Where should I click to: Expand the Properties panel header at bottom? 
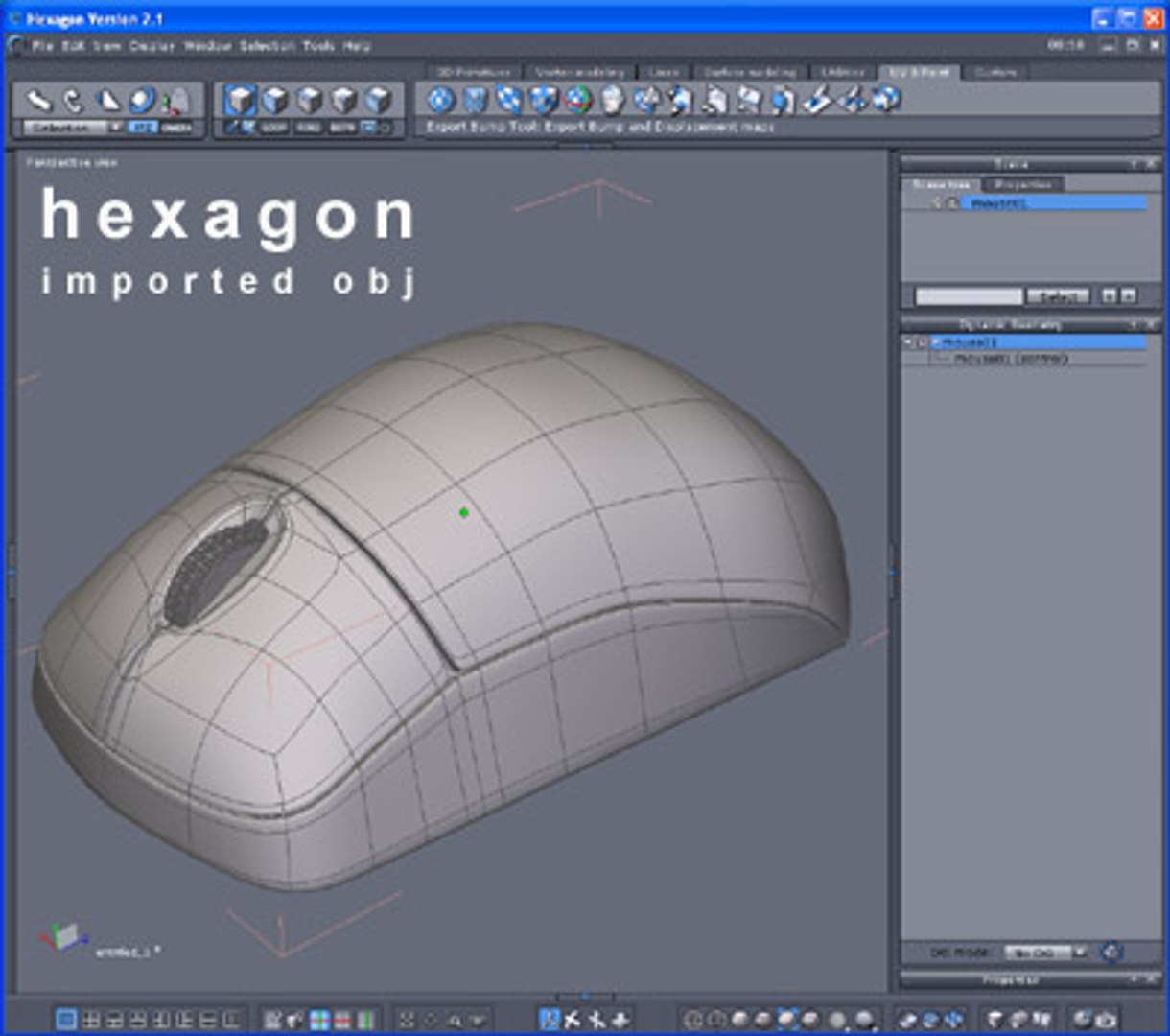(x=1031, y=979)
